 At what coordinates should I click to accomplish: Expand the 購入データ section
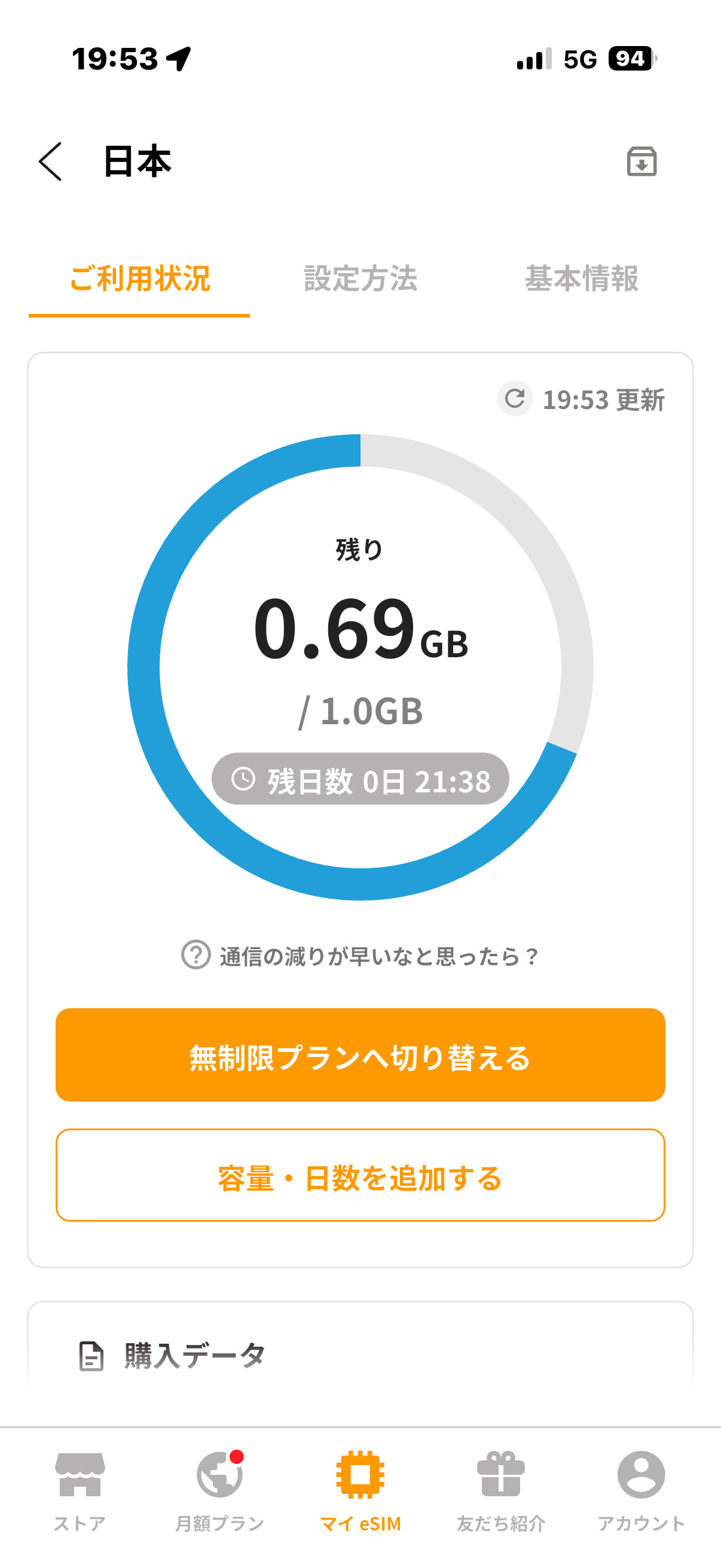pyautogui.click(x=195, y=1356)
